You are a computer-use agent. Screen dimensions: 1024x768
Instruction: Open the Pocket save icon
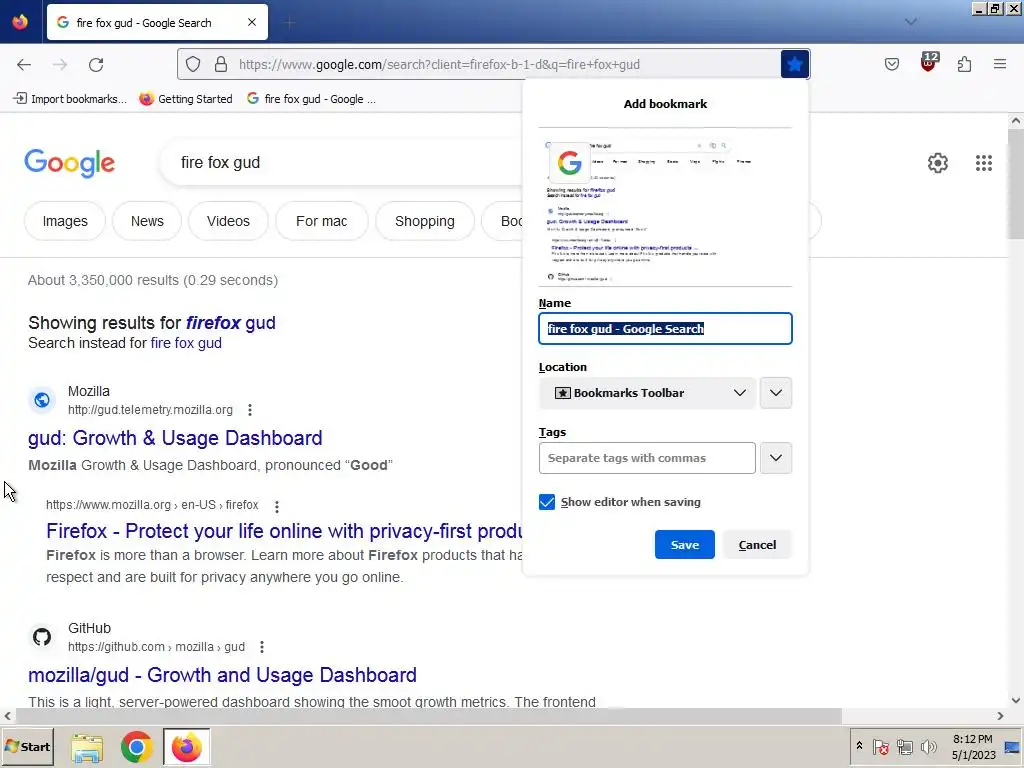[x=891, y=64]
